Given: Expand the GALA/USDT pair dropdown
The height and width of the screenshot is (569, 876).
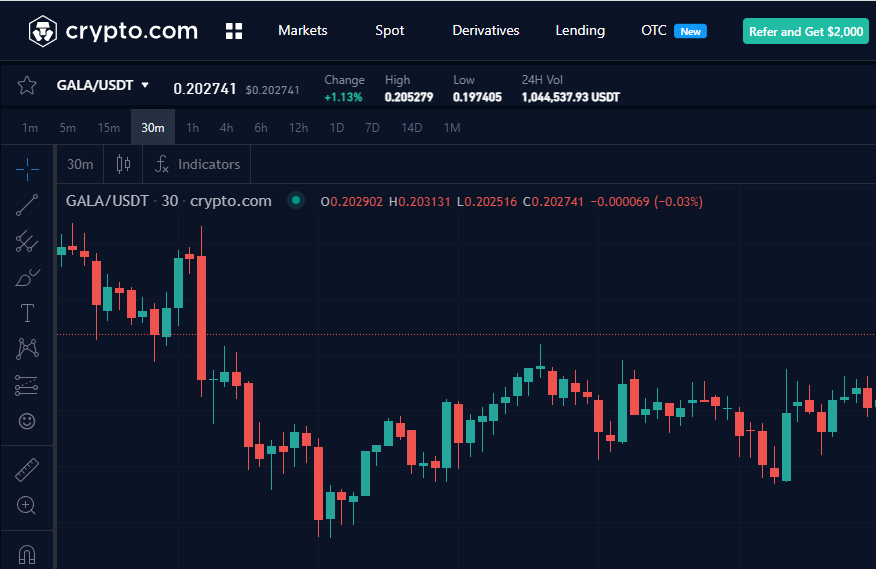Looking at the screenshot, I should click(x=145, y=86).
